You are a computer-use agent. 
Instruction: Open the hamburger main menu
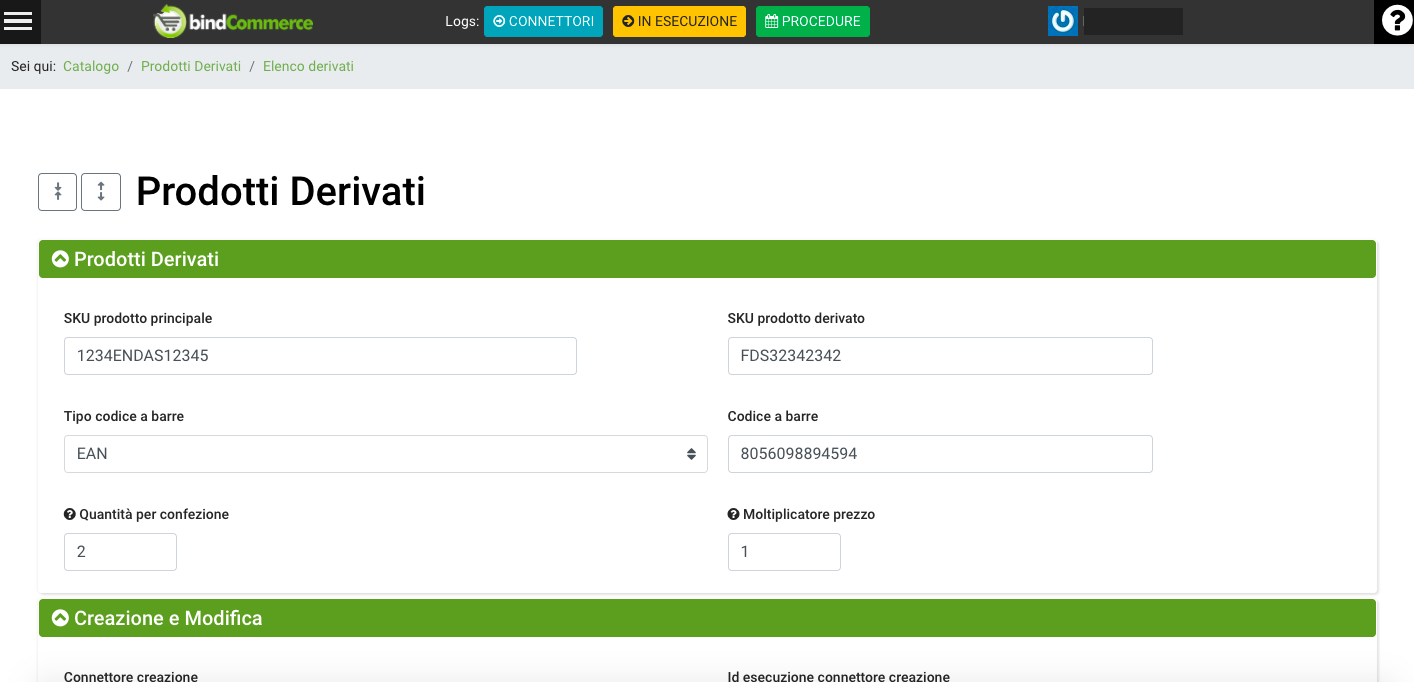(18, 21)
